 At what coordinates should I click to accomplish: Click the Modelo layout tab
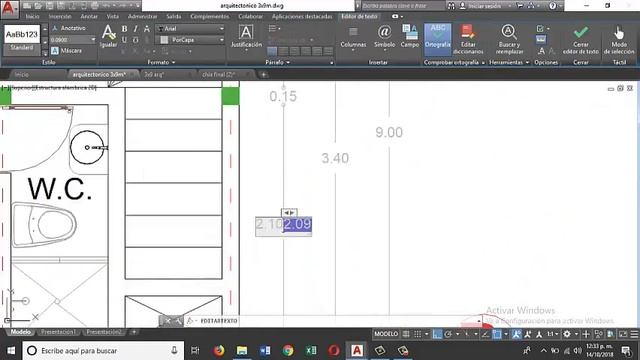(21, 332)
